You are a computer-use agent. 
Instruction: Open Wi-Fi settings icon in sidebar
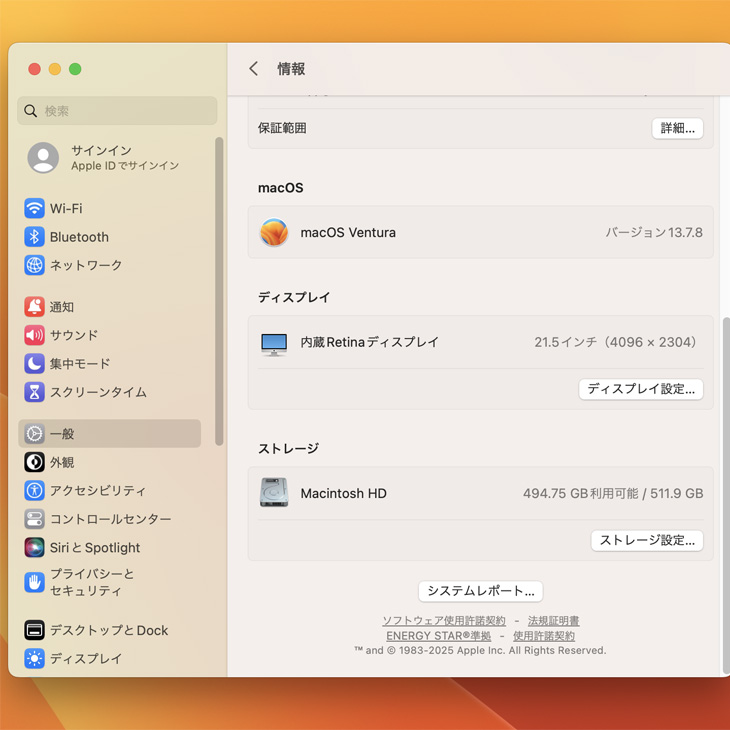pos(34,208)
